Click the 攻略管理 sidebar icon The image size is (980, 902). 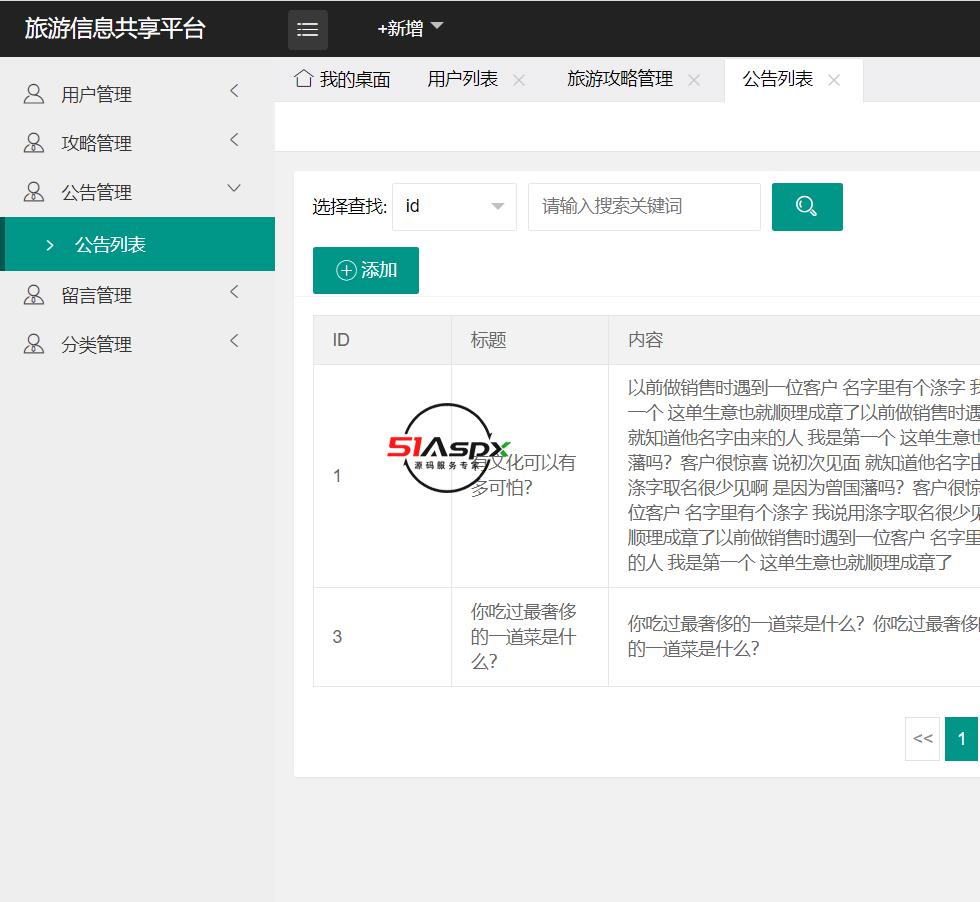(34, 143)
